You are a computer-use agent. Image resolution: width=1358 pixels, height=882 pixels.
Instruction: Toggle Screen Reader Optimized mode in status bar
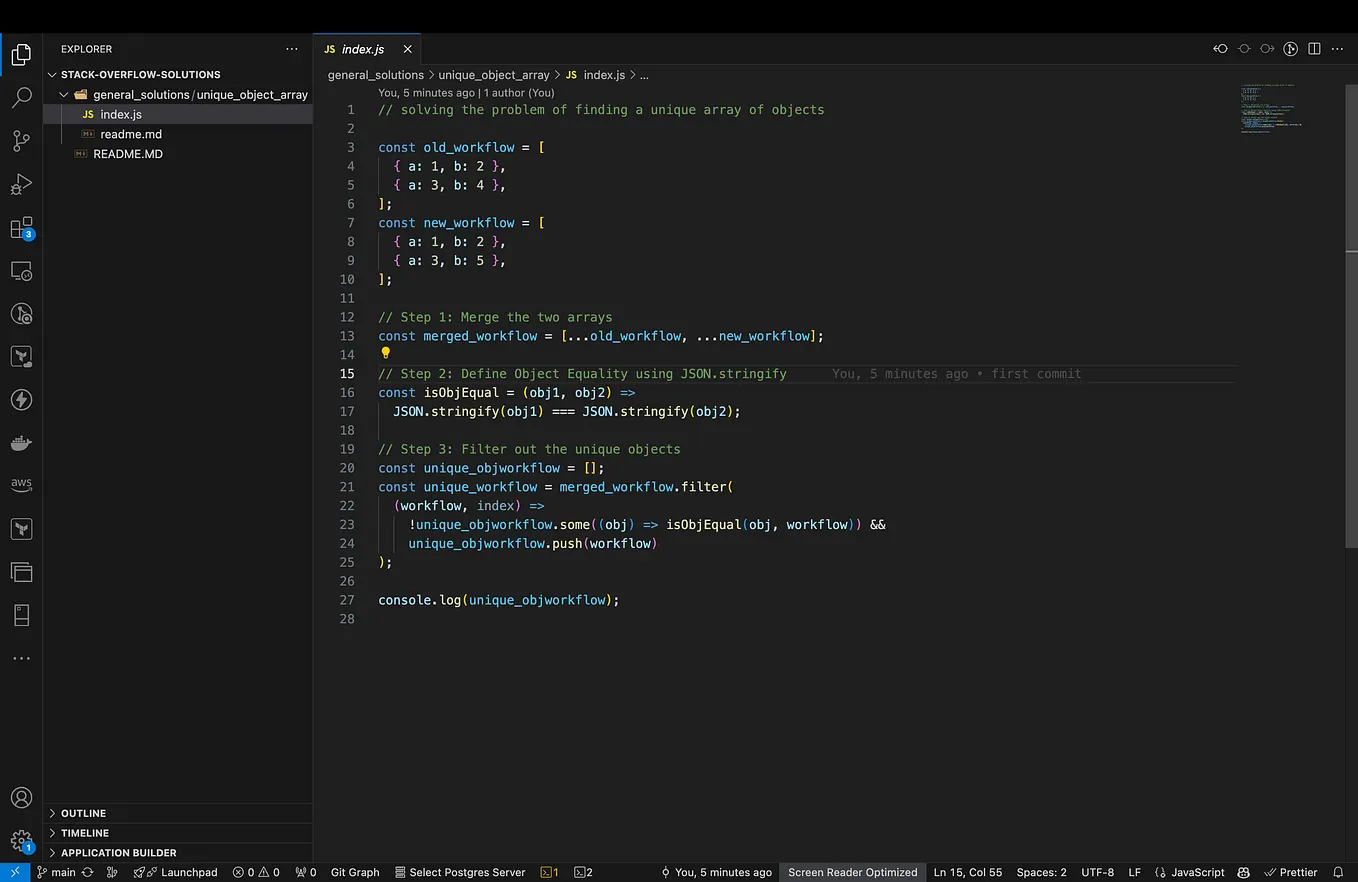pos(852,872)
